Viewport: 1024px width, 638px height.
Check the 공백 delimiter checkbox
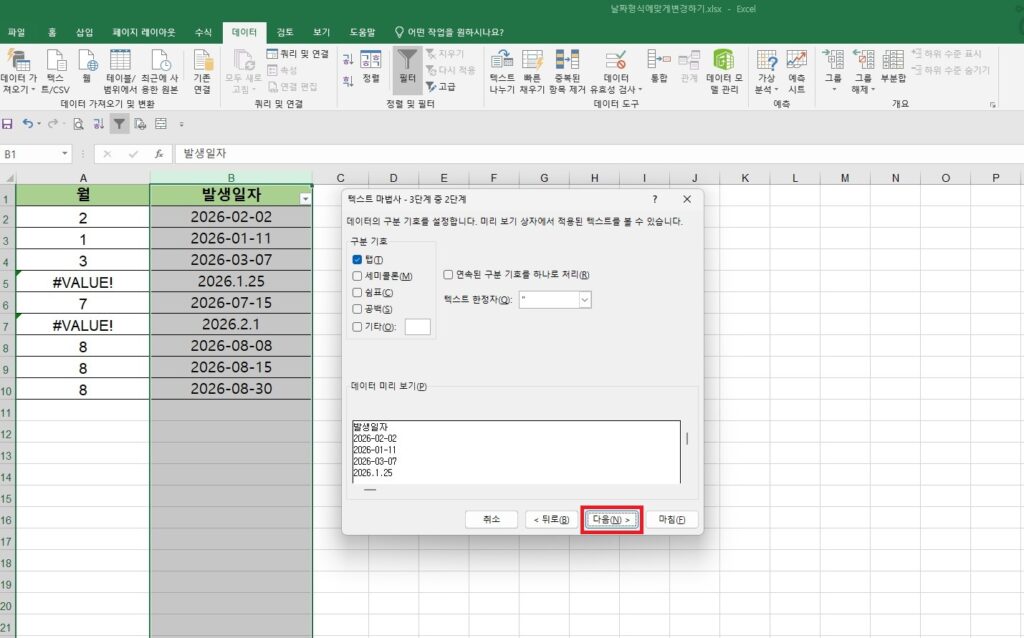(x=357, y=308)
